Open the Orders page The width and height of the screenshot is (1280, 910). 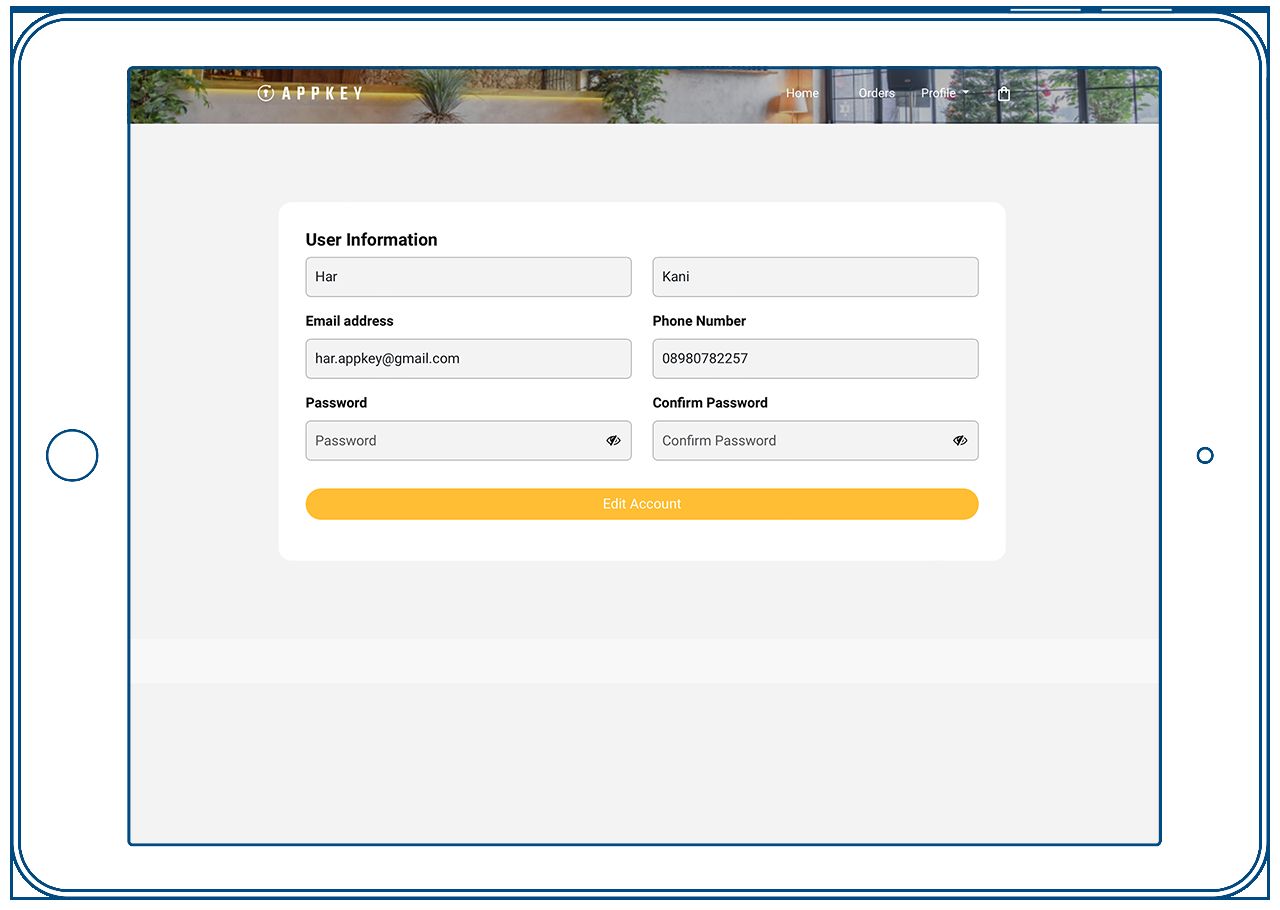click(x=876, y=93)
